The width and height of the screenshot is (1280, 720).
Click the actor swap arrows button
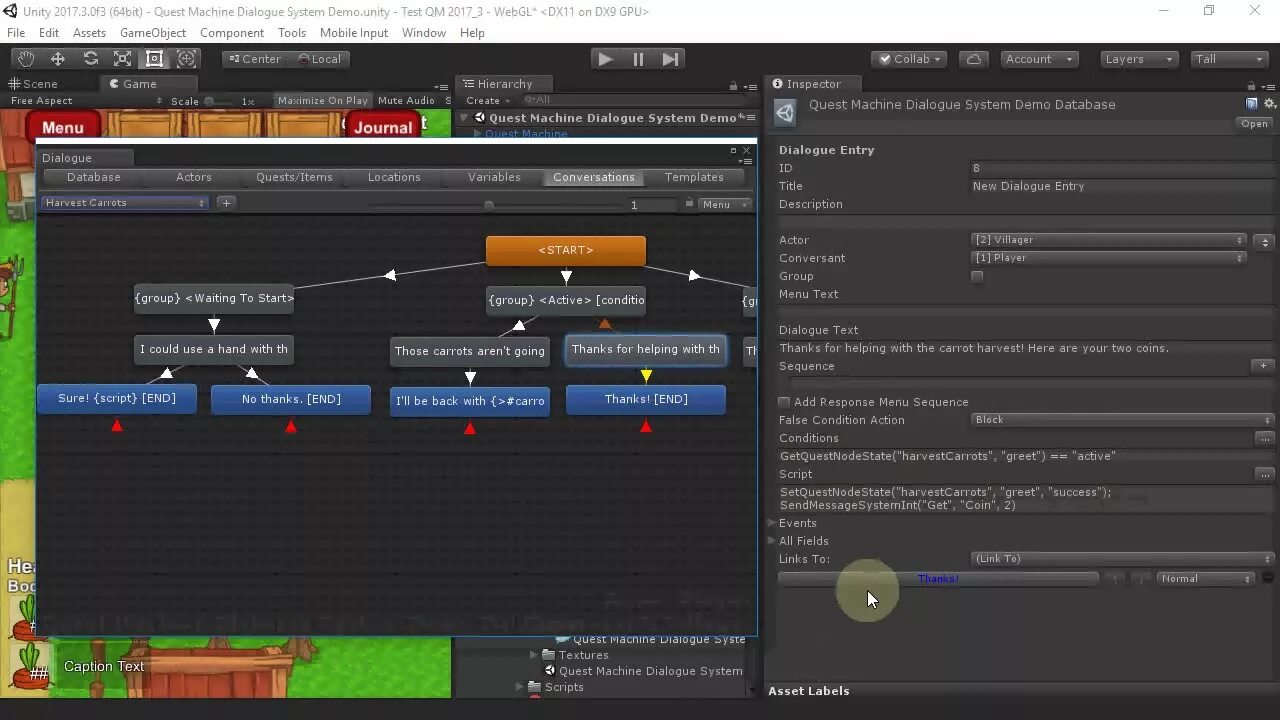coord(1265,241)
